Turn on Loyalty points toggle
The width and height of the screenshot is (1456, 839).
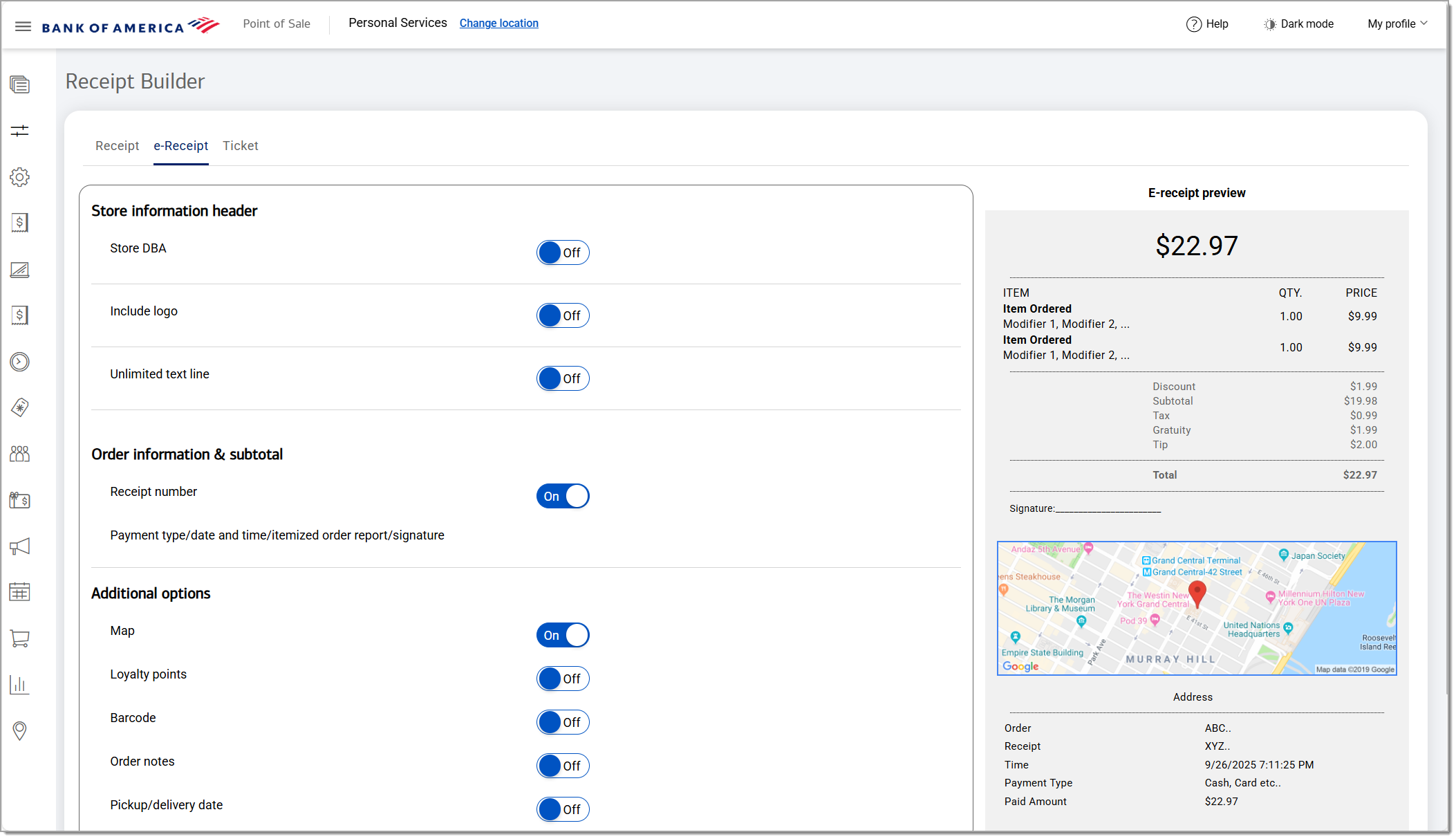[x=563, y=679]
